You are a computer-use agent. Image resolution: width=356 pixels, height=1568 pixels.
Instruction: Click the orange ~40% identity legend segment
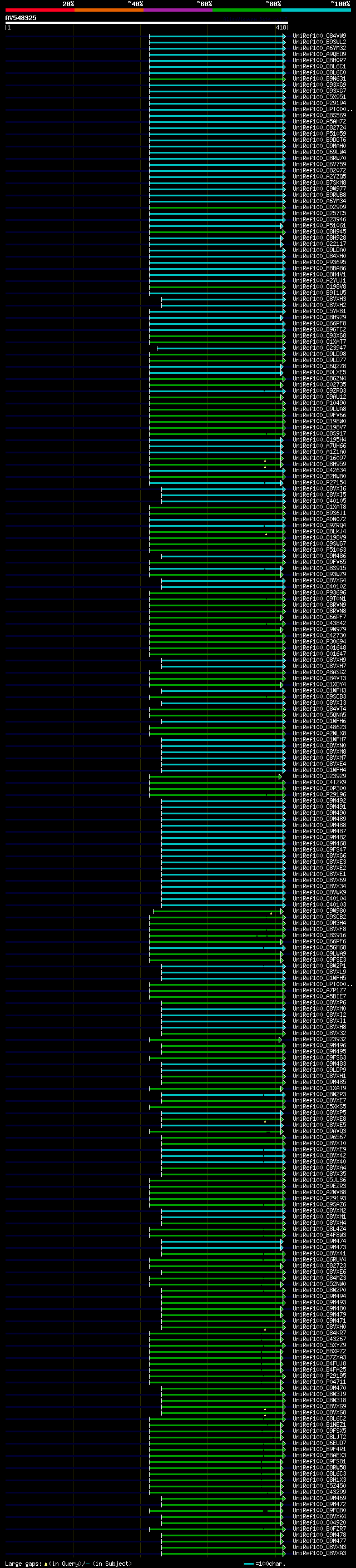click(109, 10)
